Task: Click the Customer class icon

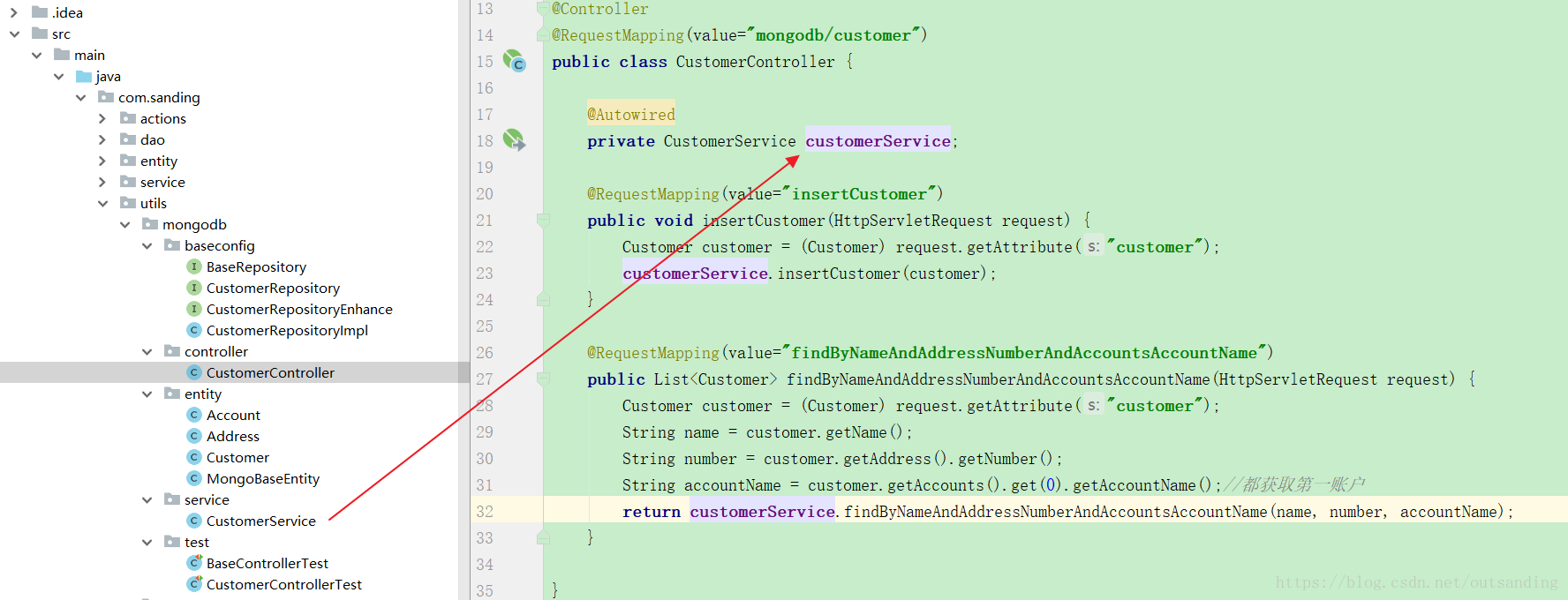Action: click(x=194, y=457)
